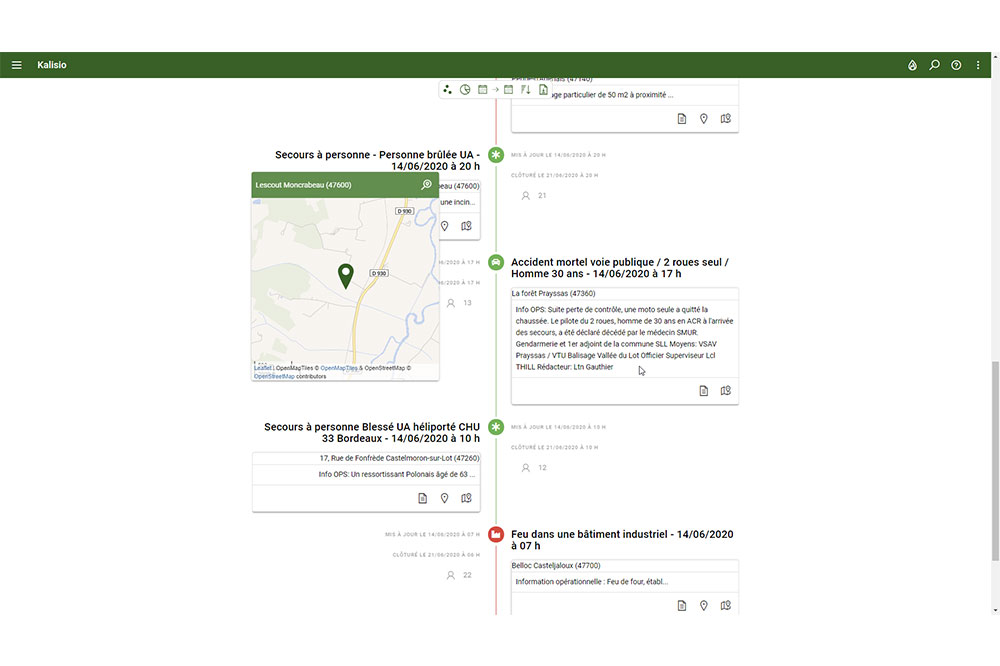Open the OpenStreetMap contributors link

(x=274, y=376)
